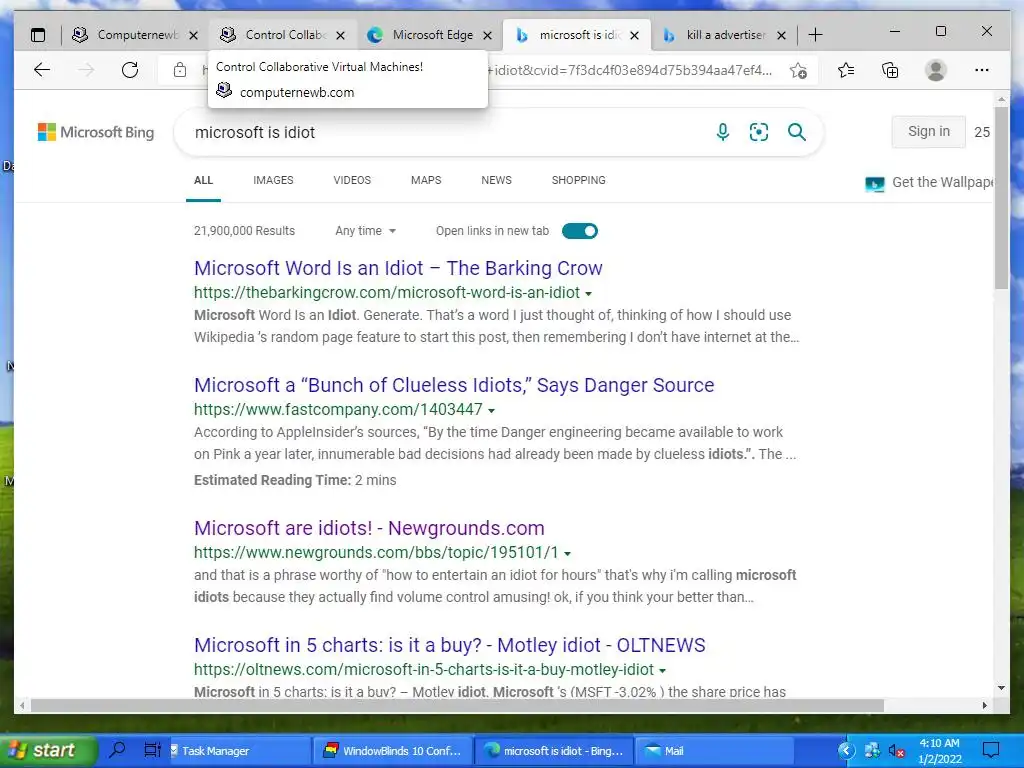Open Mail from the taskbar
This screenshot has height=768, width=1024.
click(713, 750)
